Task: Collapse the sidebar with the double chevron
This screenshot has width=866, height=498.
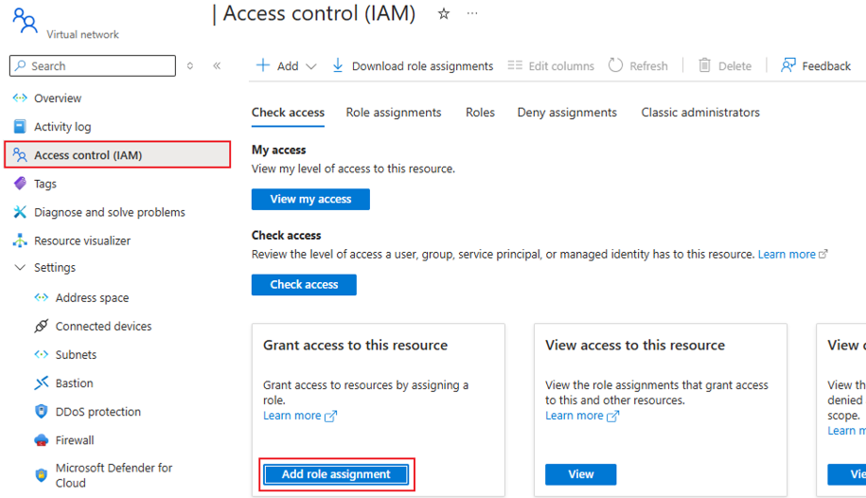Action: tap(217, 66)
